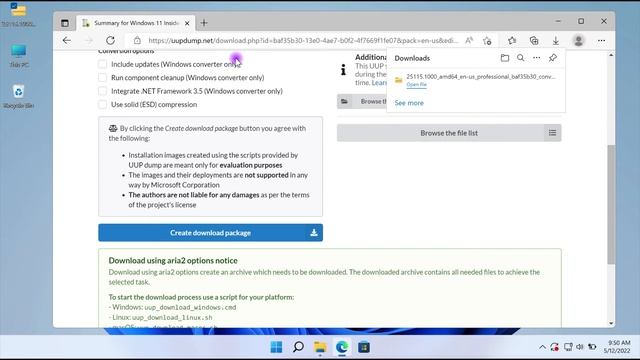Open the Favorites list icon

(x=512, y=40)
